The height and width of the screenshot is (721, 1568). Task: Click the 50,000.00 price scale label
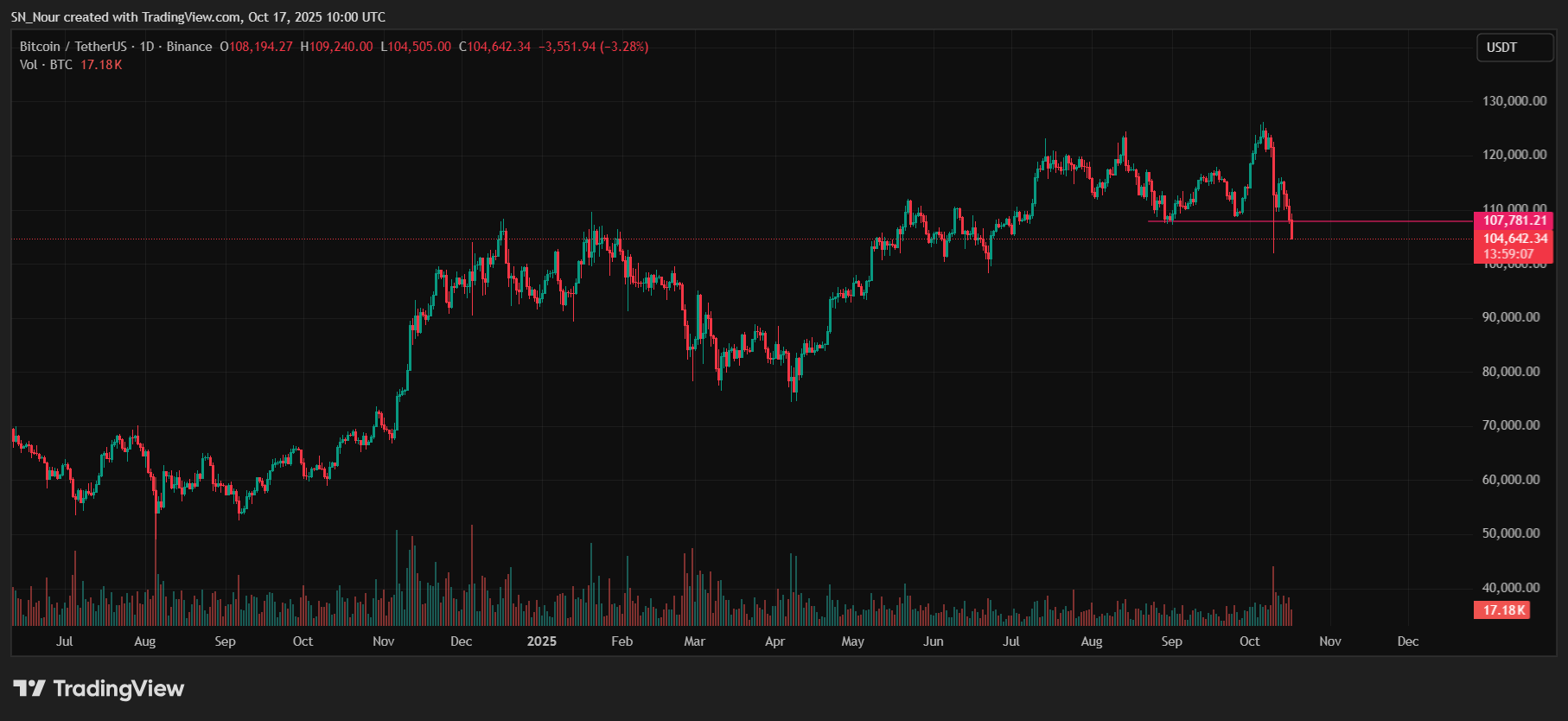pyautogui.click(x=1510, y=533)
